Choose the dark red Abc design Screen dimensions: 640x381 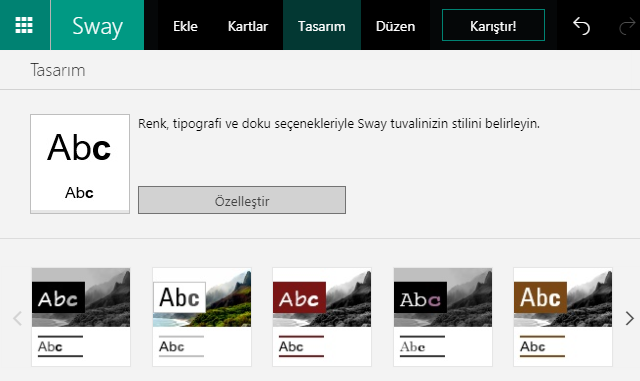tap(322, 317)
